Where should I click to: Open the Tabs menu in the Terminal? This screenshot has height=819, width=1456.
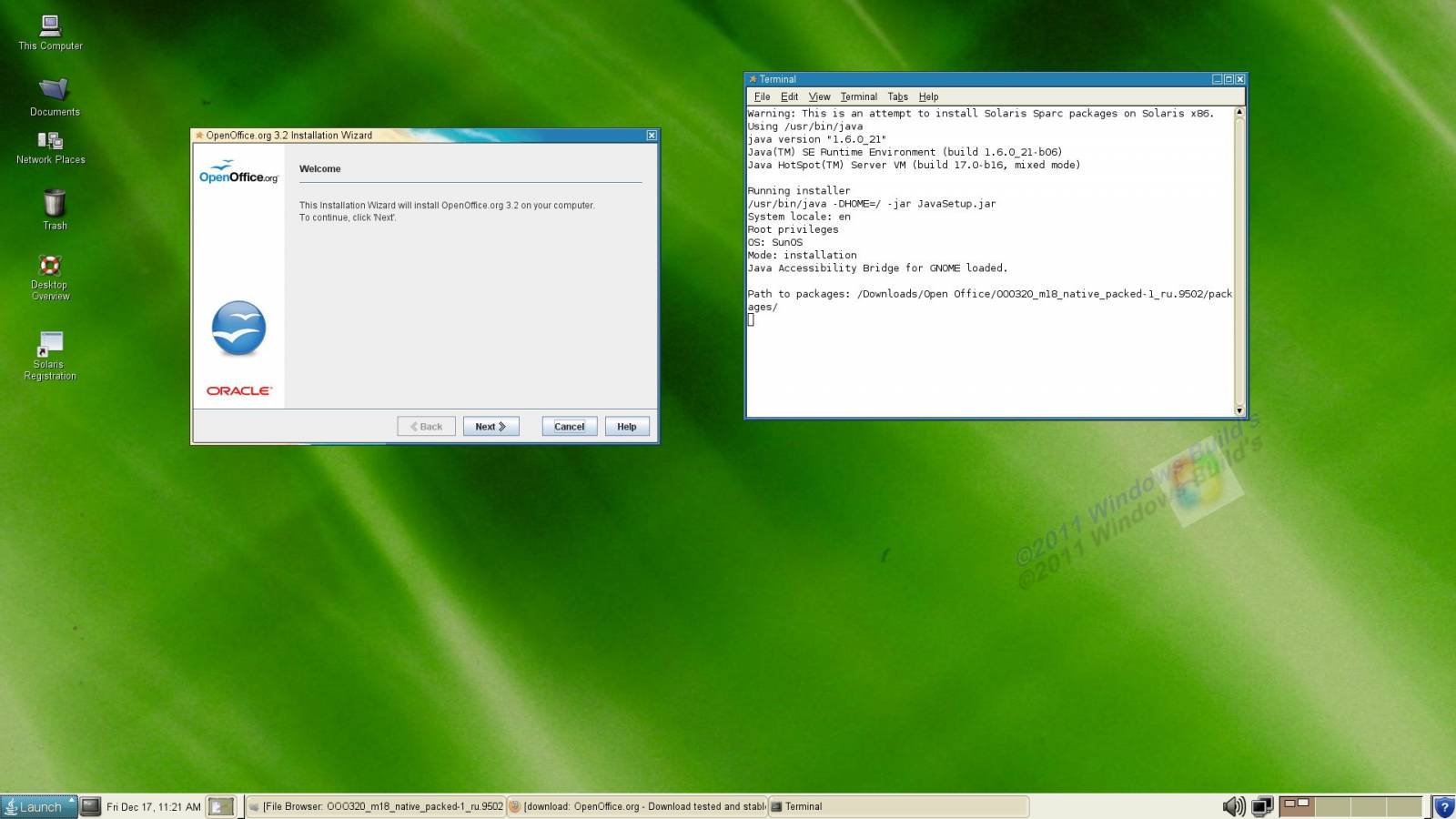click(897, 96)
